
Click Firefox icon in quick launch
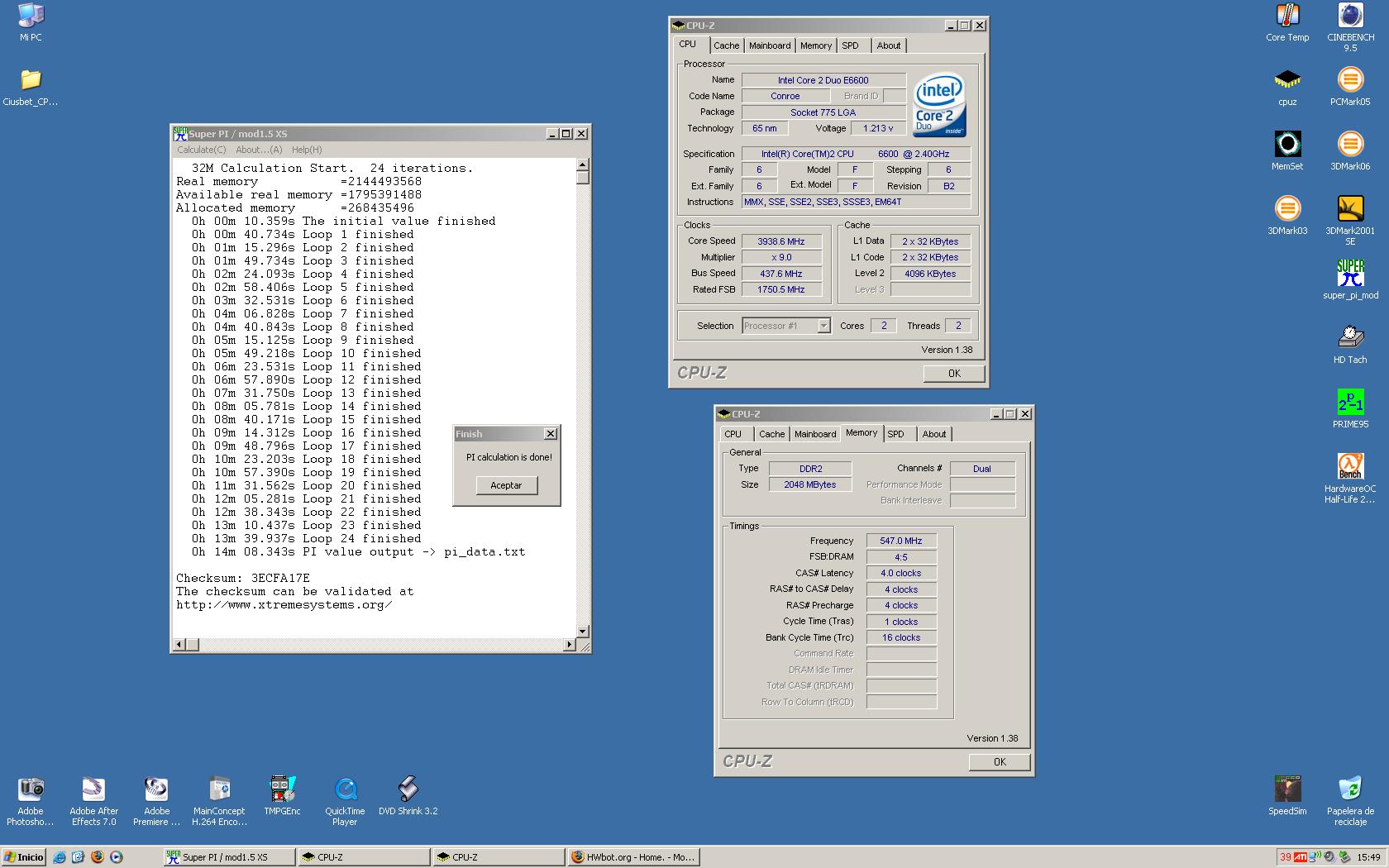97,857
